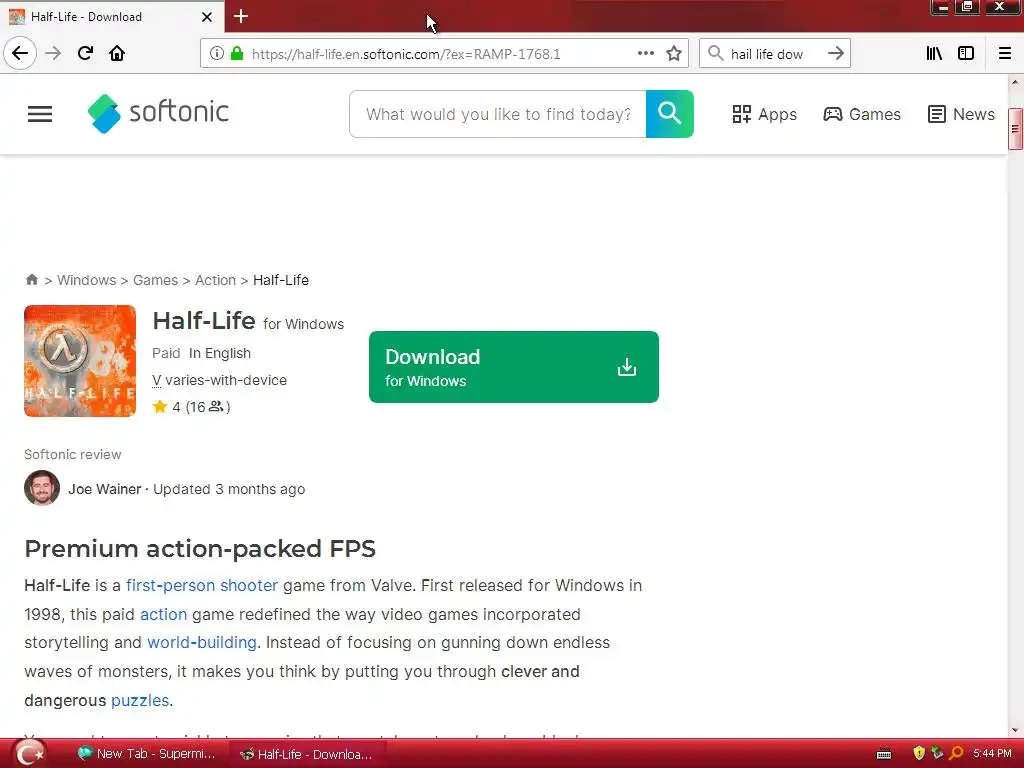Reload the current page

(85, 53)
